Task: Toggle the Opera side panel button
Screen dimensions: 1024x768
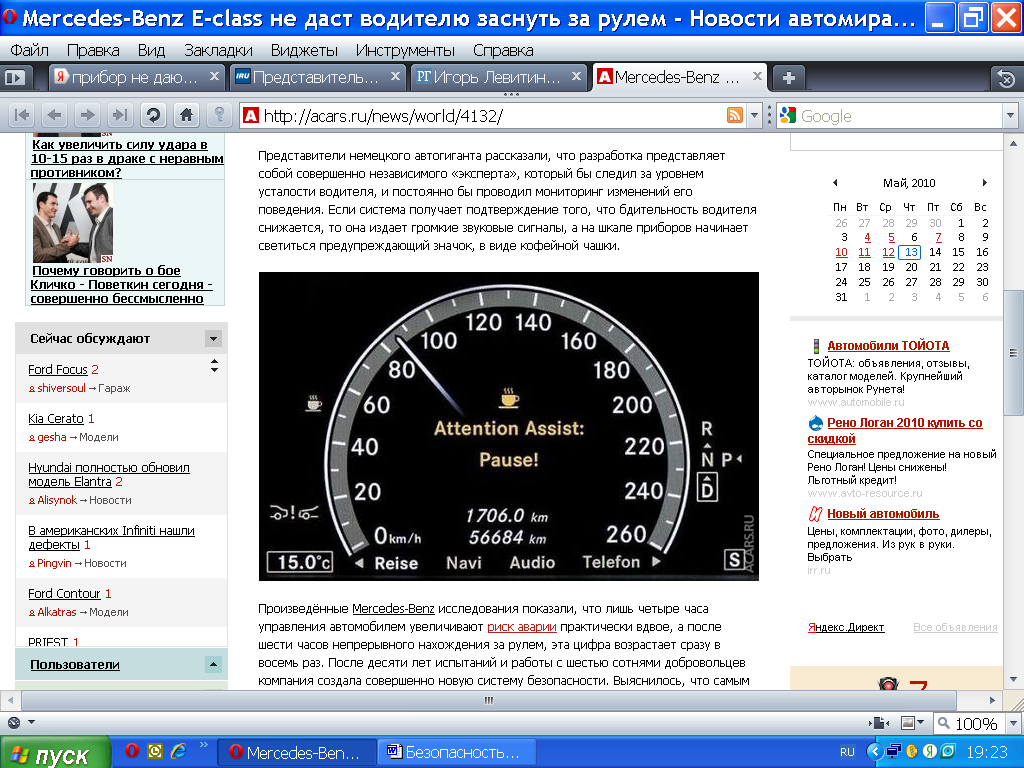Action: pyautogui.click(x=14, y=77)
